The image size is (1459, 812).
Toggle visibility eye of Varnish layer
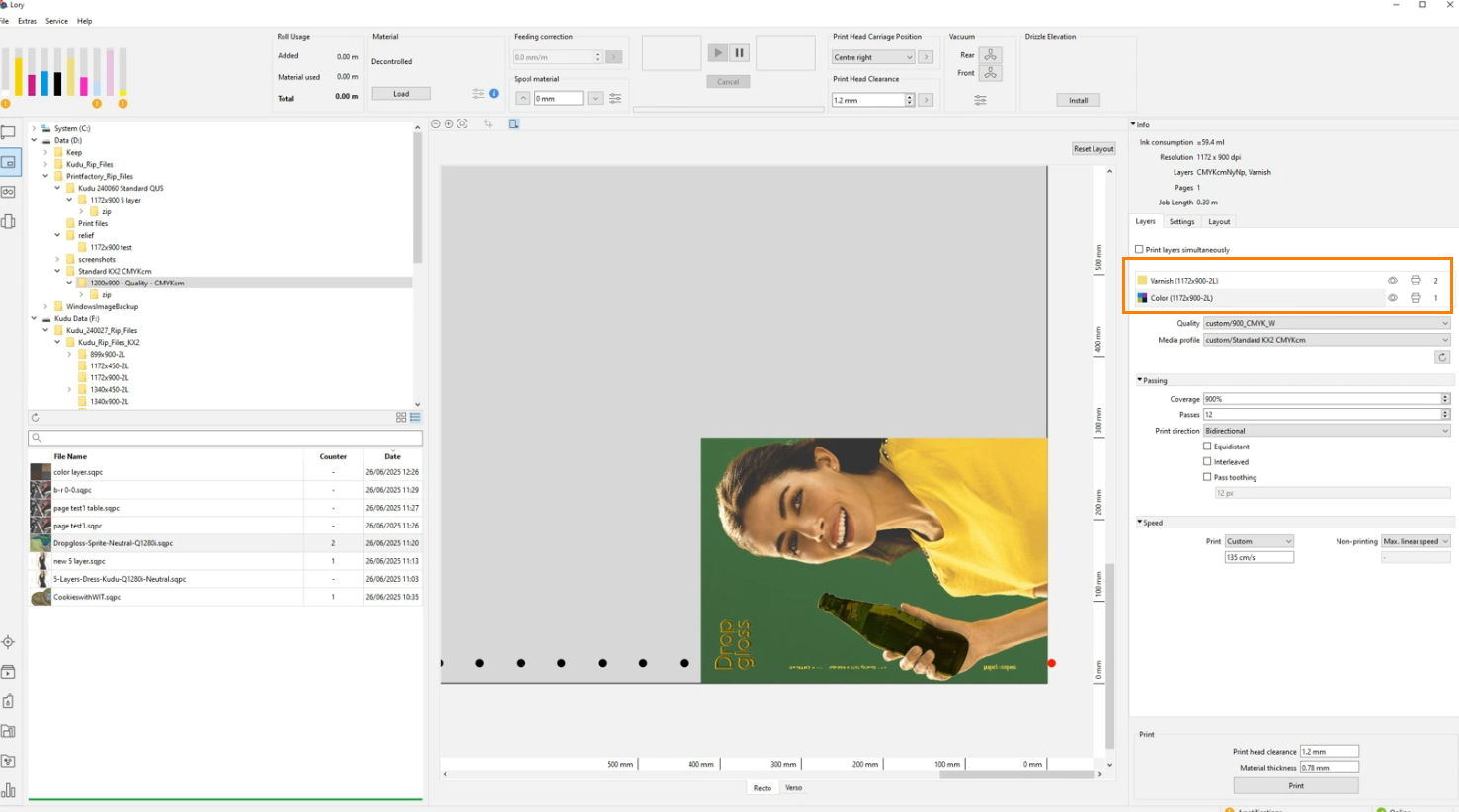[1393, 281]
